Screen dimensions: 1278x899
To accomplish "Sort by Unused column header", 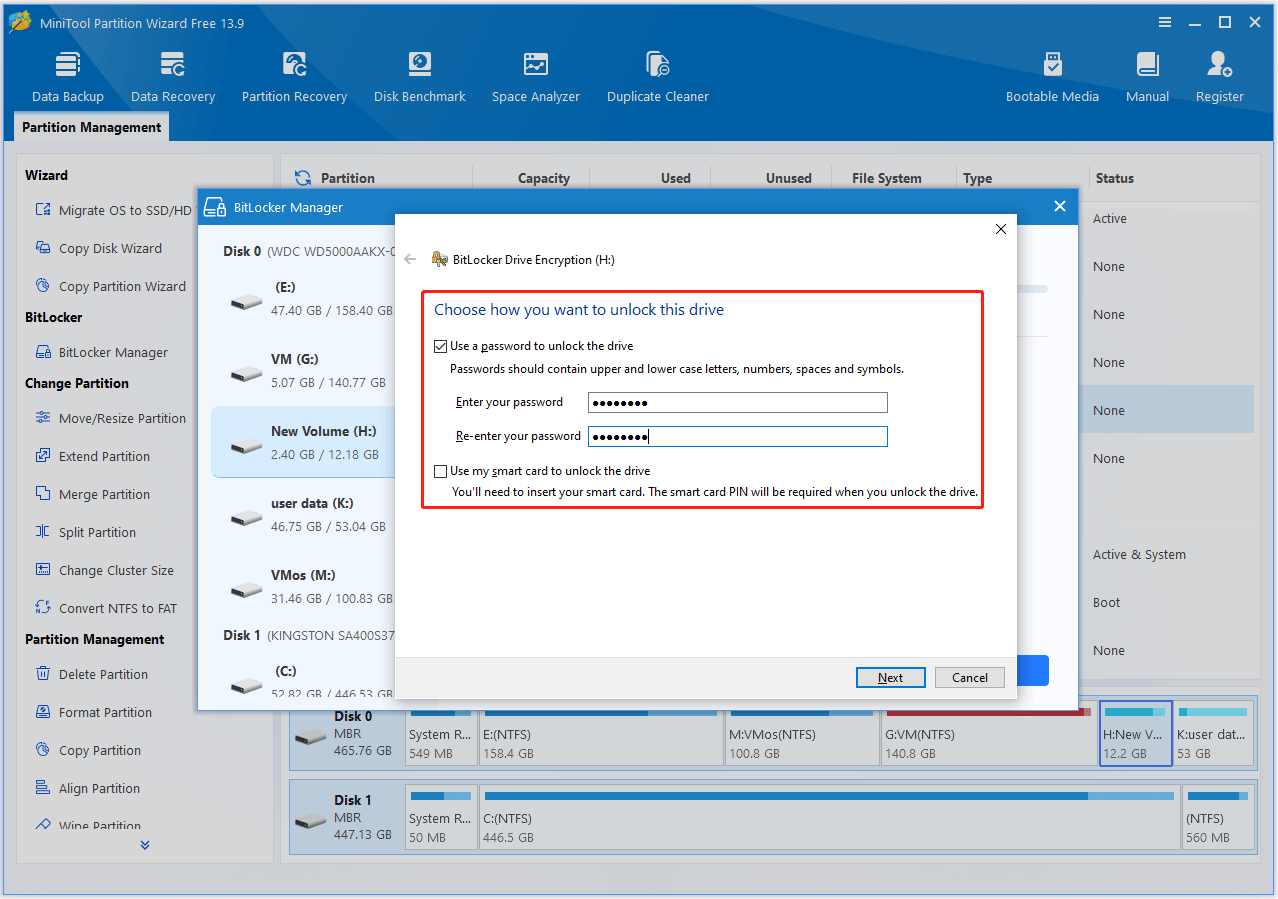I will point(788,178).
